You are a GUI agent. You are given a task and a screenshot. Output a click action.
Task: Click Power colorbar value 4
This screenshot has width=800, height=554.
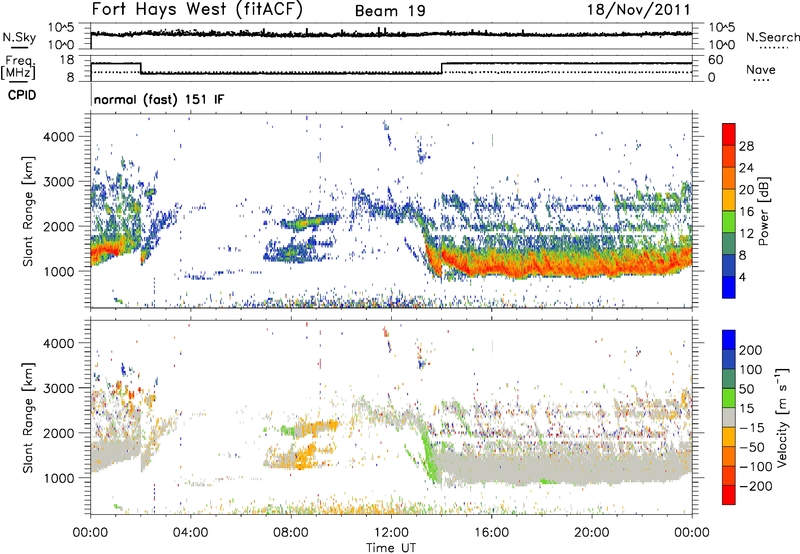(742, 277)
